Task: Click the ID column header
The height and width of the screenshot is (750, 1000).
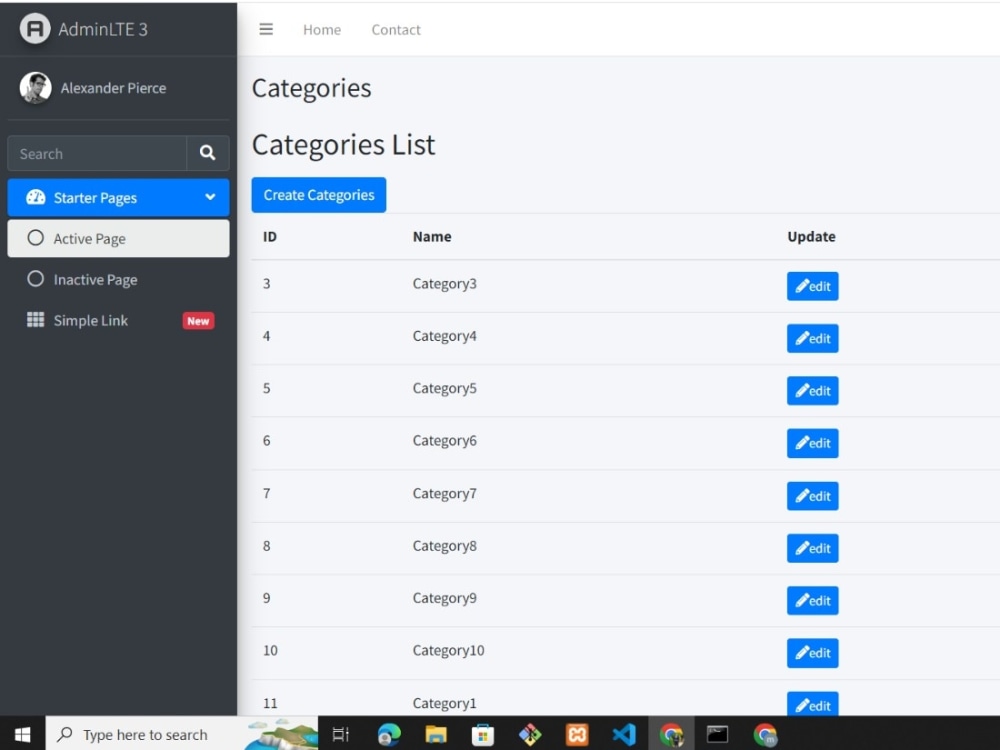Action: tap(270, 237)
